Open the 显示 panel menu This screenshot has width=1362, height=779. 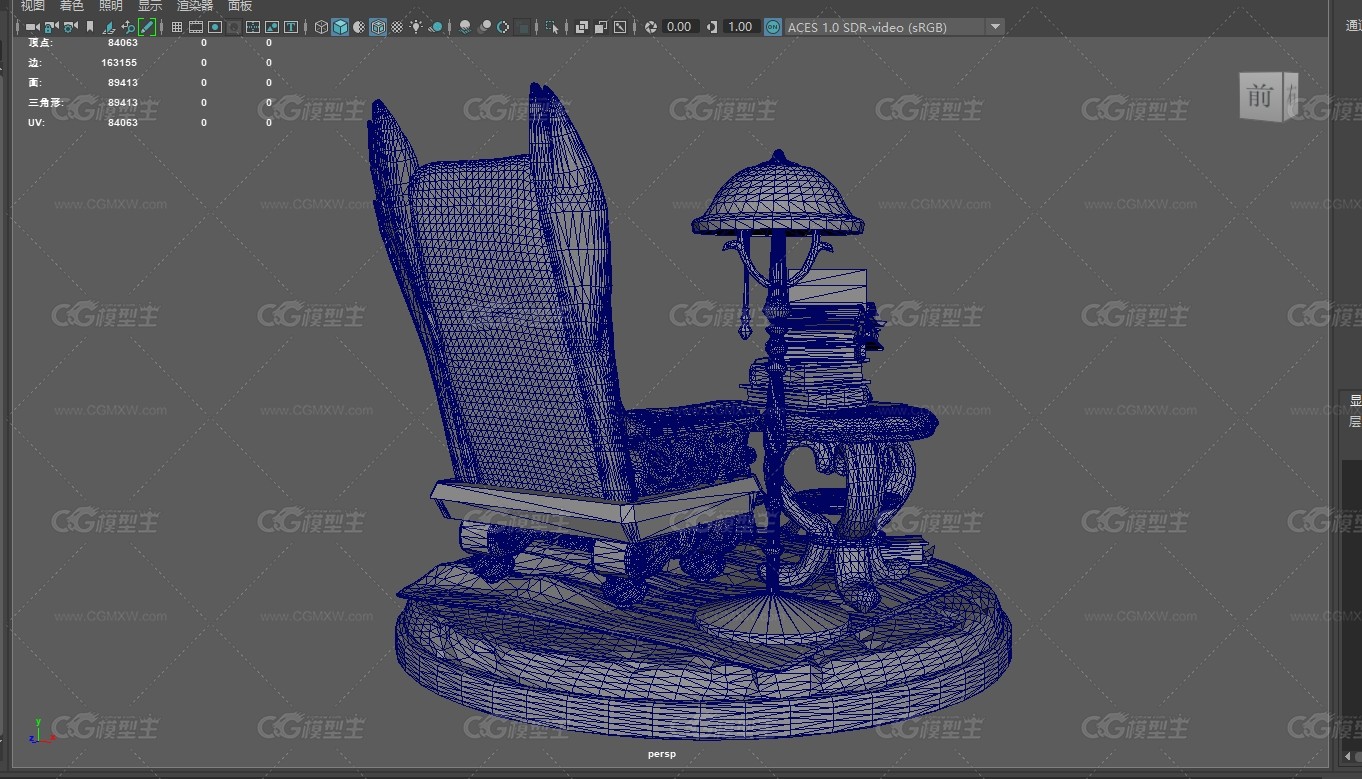click(x=150, y=6)
